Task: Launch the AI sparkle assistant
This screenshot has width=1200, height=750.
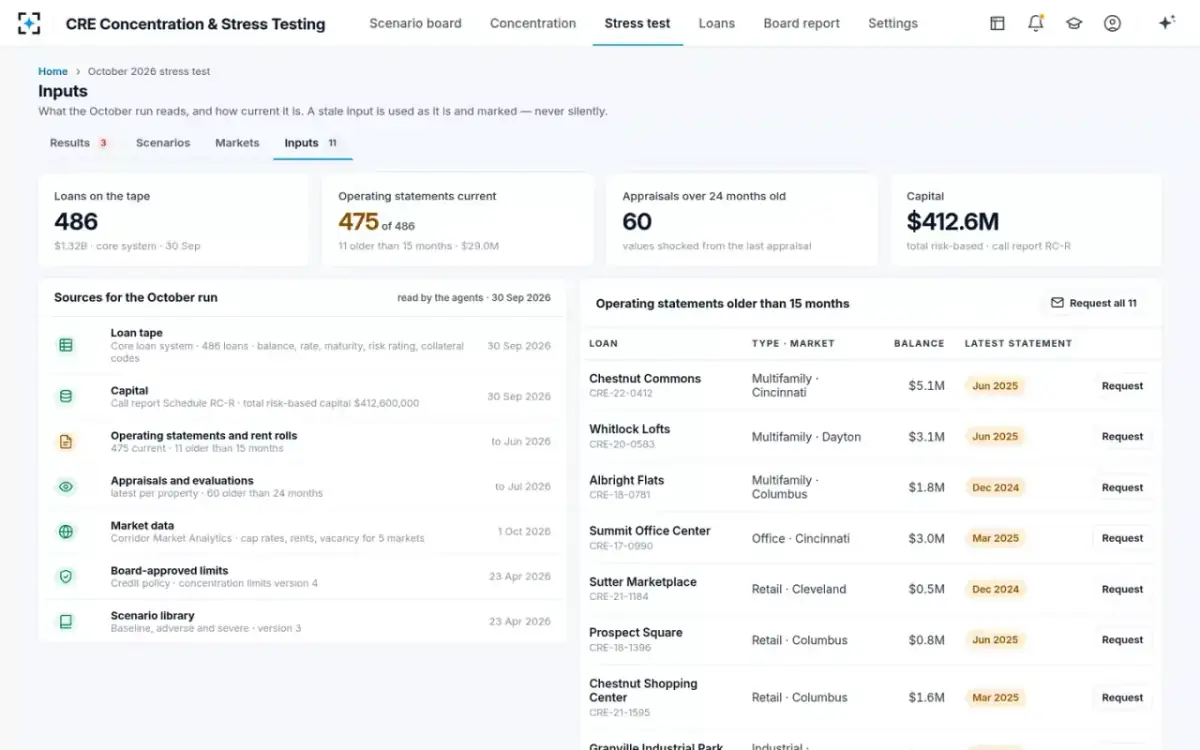Action: (x=1166, y=23)
